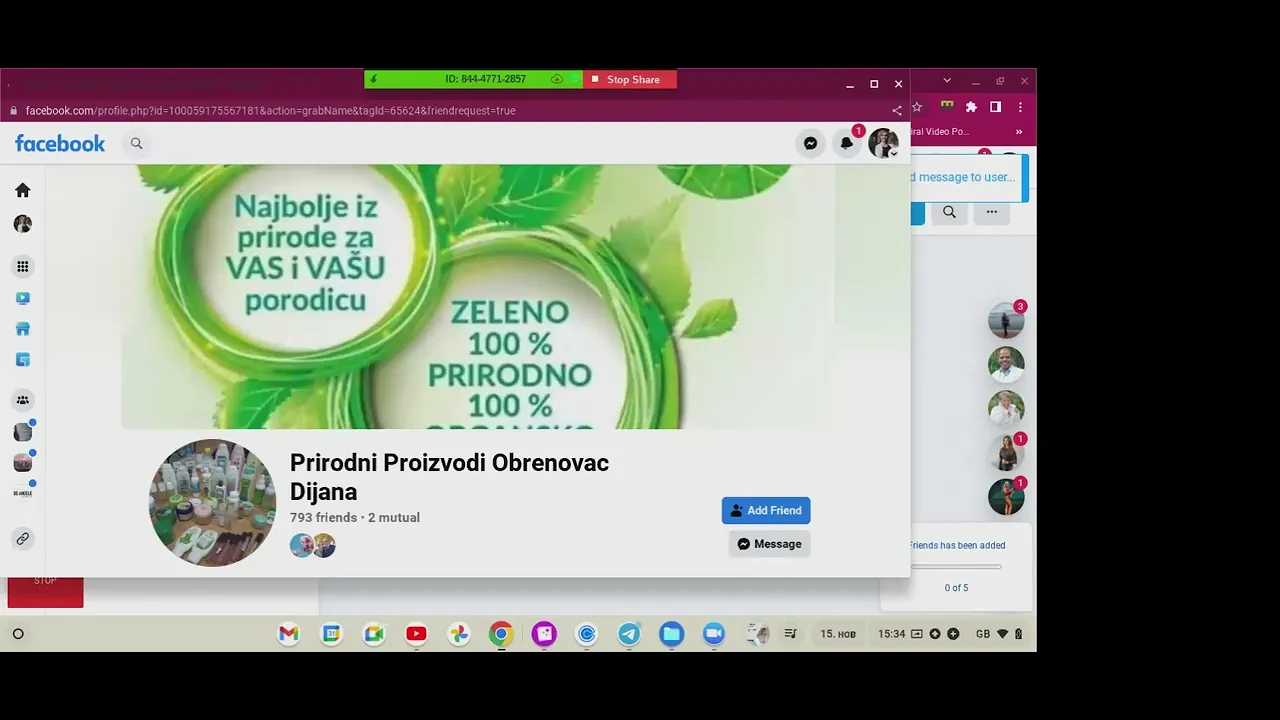This screenshot has width=1280, height=720.
Task: Open Groups icon in Facebook sidebar
Action: pyautogui.click(x=22, y=400)
